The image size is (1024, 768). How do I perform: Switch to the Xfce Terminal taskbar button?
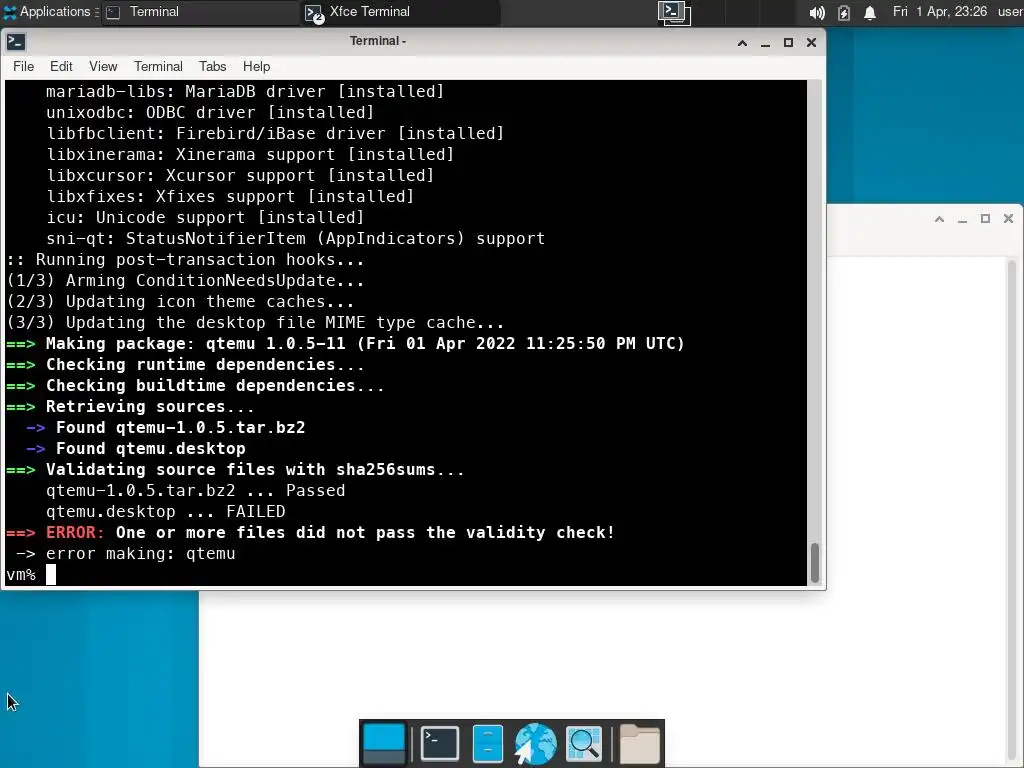(400, 12)
